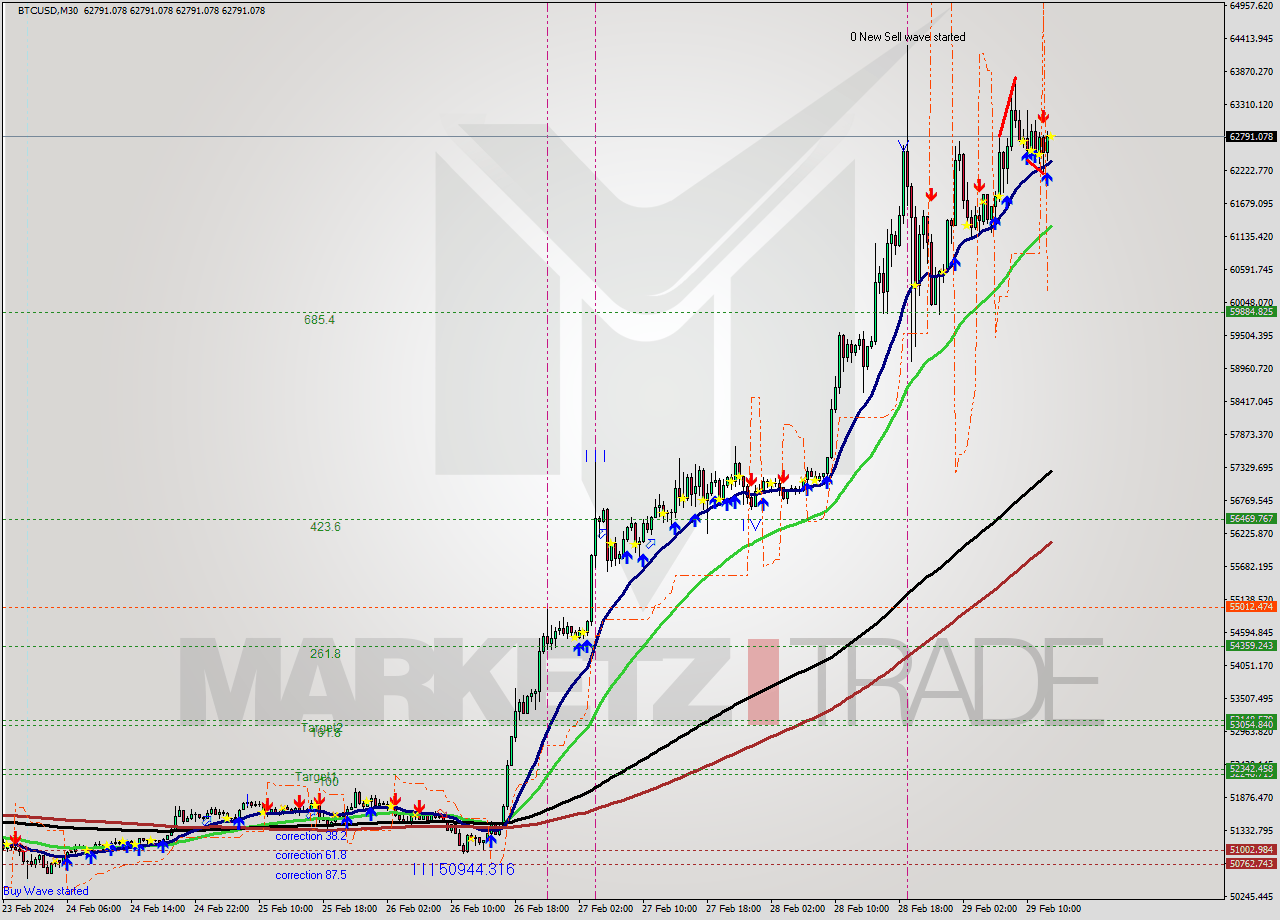Click price axis value 54594.845
The height and width of the screenshot is (920, 1280).
tap(1251, 633)
